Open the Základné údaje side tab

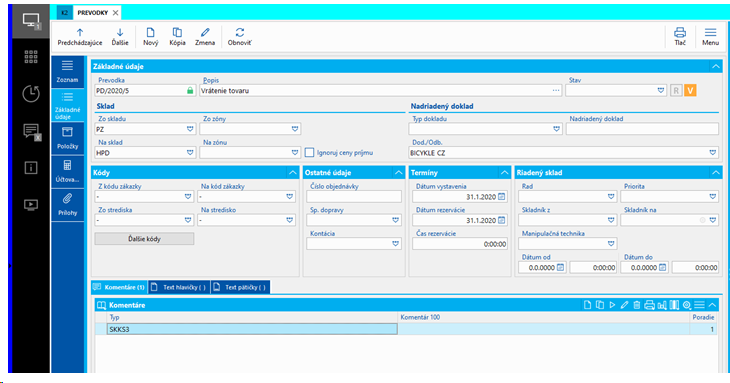68,105
